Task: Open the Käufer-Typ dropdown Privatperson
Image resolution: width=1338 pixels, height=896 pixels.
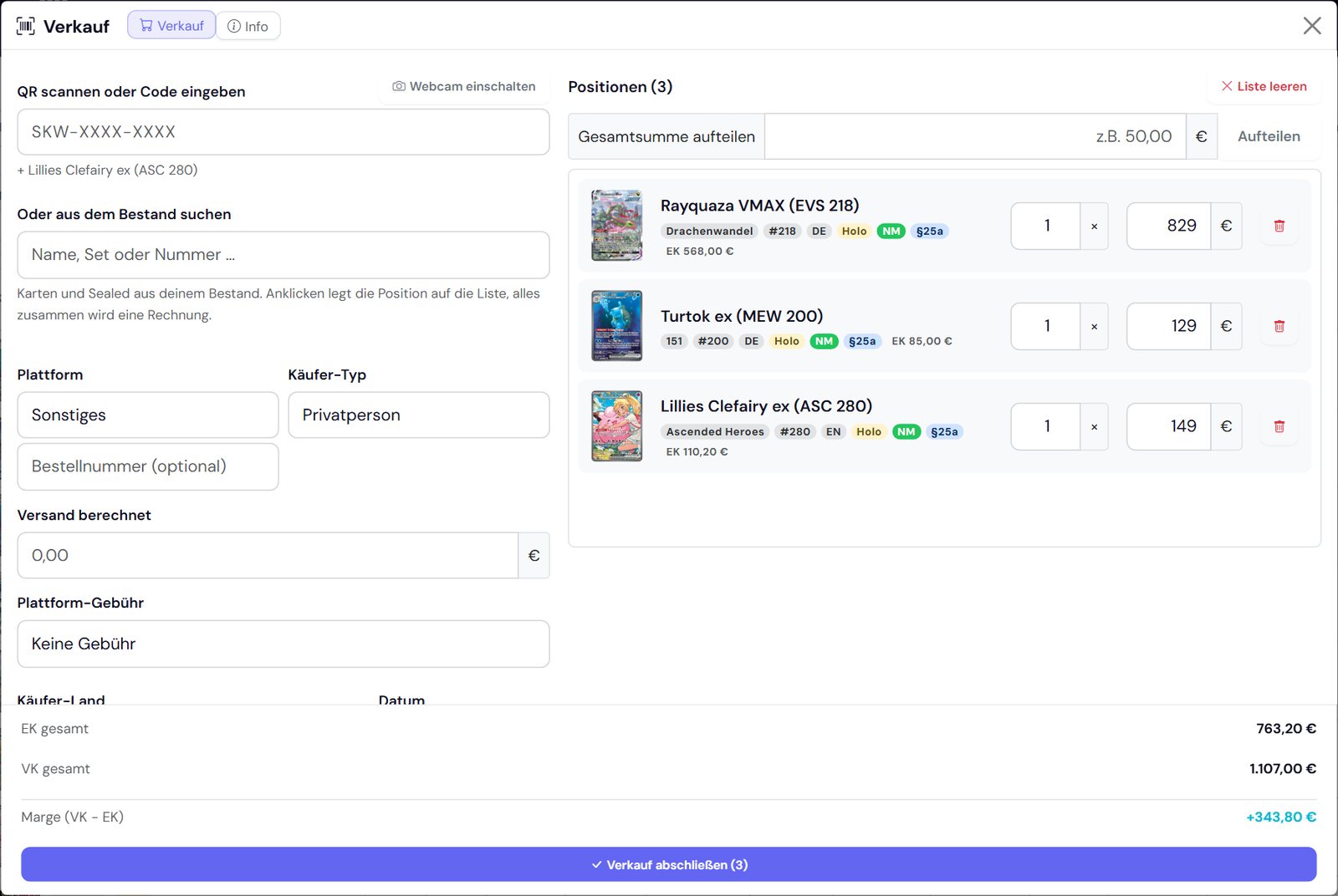Action: (x=419, y=415)
